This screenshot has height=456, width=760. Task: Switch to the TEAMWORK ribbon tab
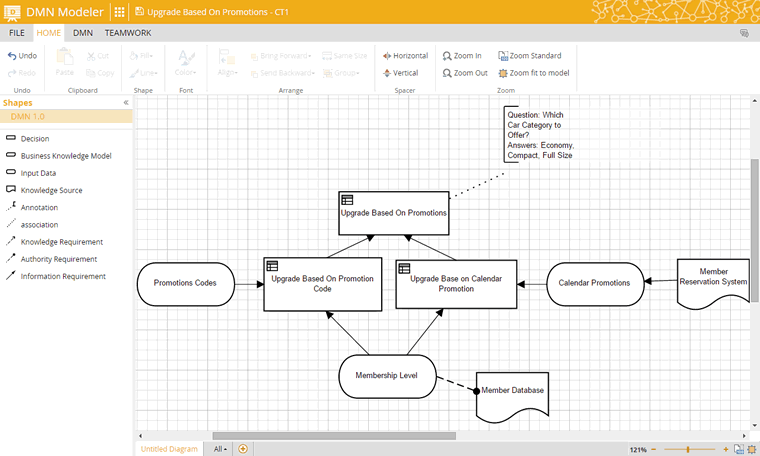pyautogui.click(x=128, y=33)
